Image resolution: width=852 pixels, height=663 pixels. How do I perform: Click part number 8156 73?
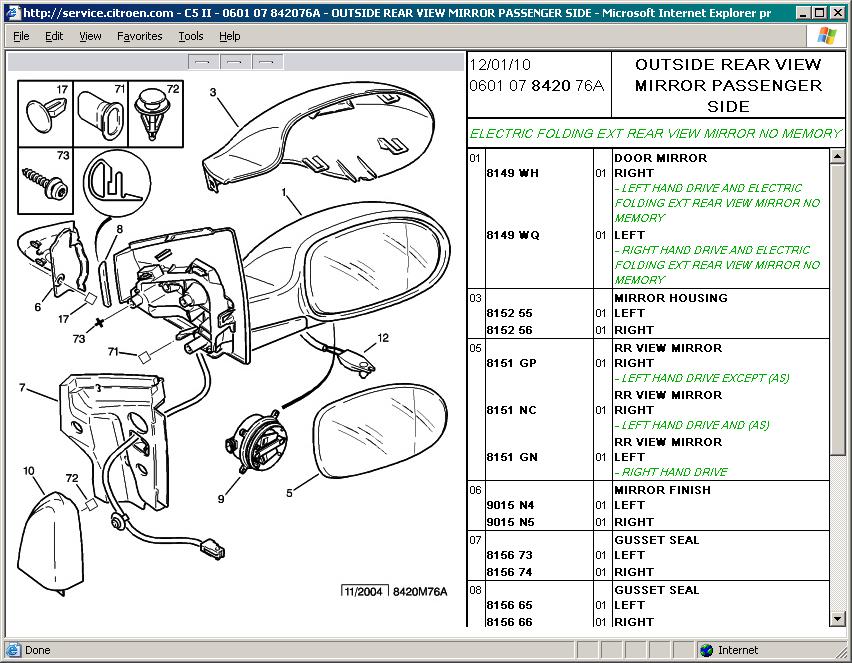point(509,555)
